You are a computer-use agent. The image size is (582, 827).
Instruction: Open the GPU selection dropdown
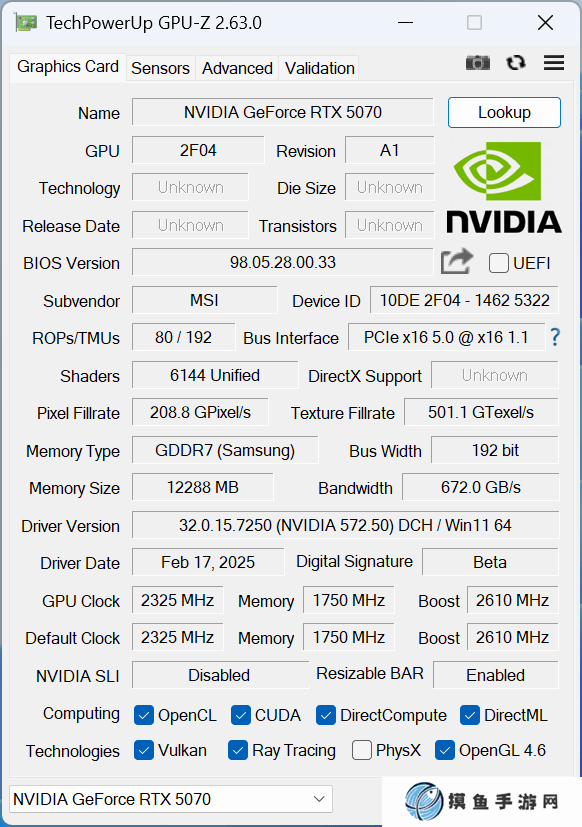171,799
